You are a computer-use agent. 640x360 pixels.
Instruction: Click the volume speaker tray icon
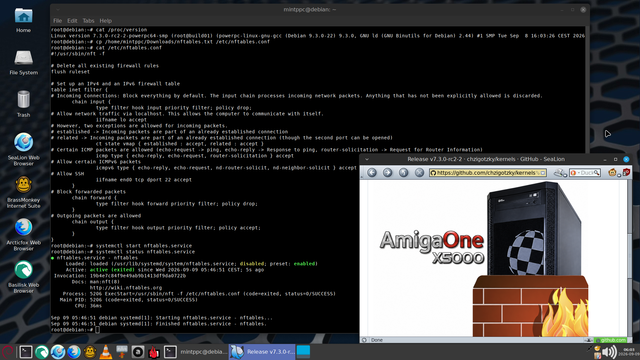click(609, 352)
